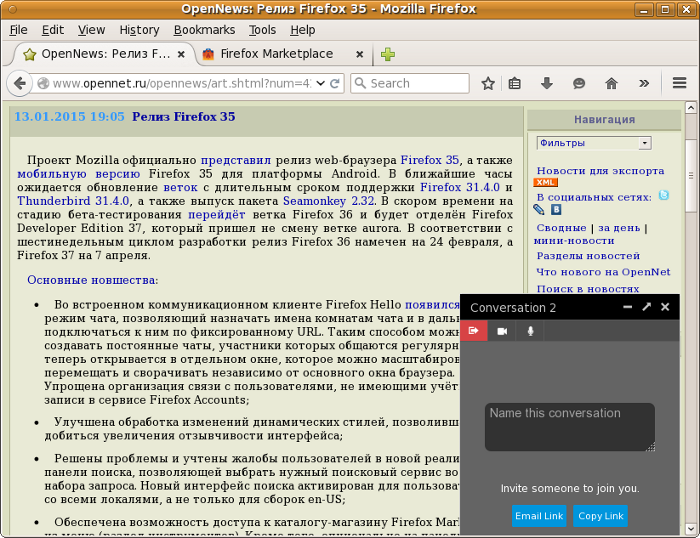Click the Name this conversation field
Viewport: 700px width, 538px height.
tap(569, 426)
